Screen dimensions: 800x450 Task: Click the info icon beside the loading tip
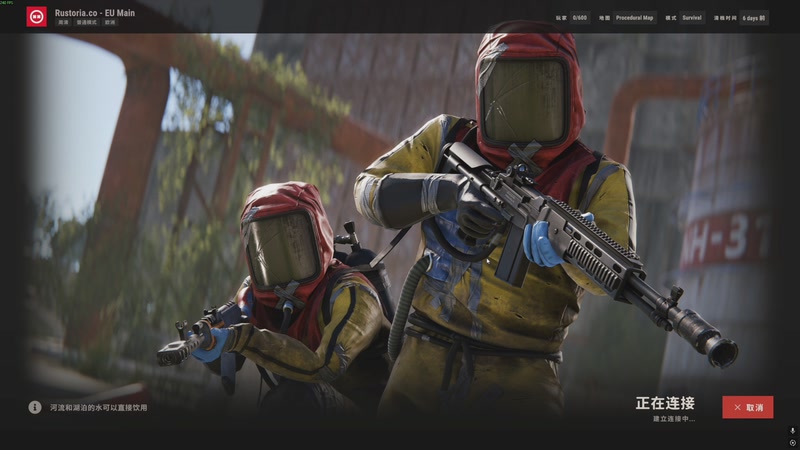35,407
